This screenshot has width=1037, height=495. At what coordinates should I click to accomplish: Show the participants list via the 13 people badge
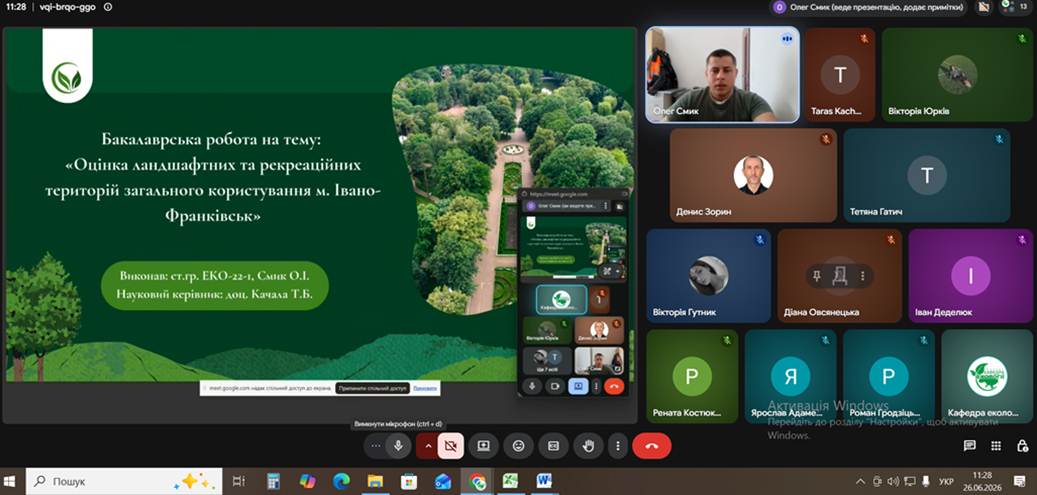point(1016,7)
